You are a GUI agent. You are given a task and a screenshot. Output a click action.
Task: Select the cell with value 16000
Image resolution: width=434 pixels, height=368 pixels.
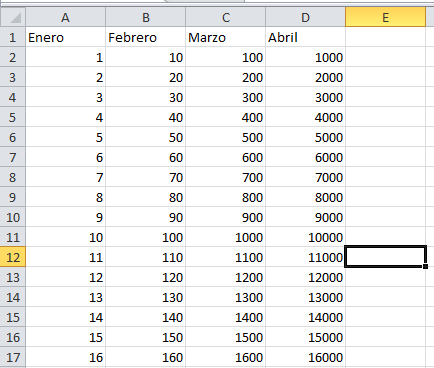click(x=306, y=357)
